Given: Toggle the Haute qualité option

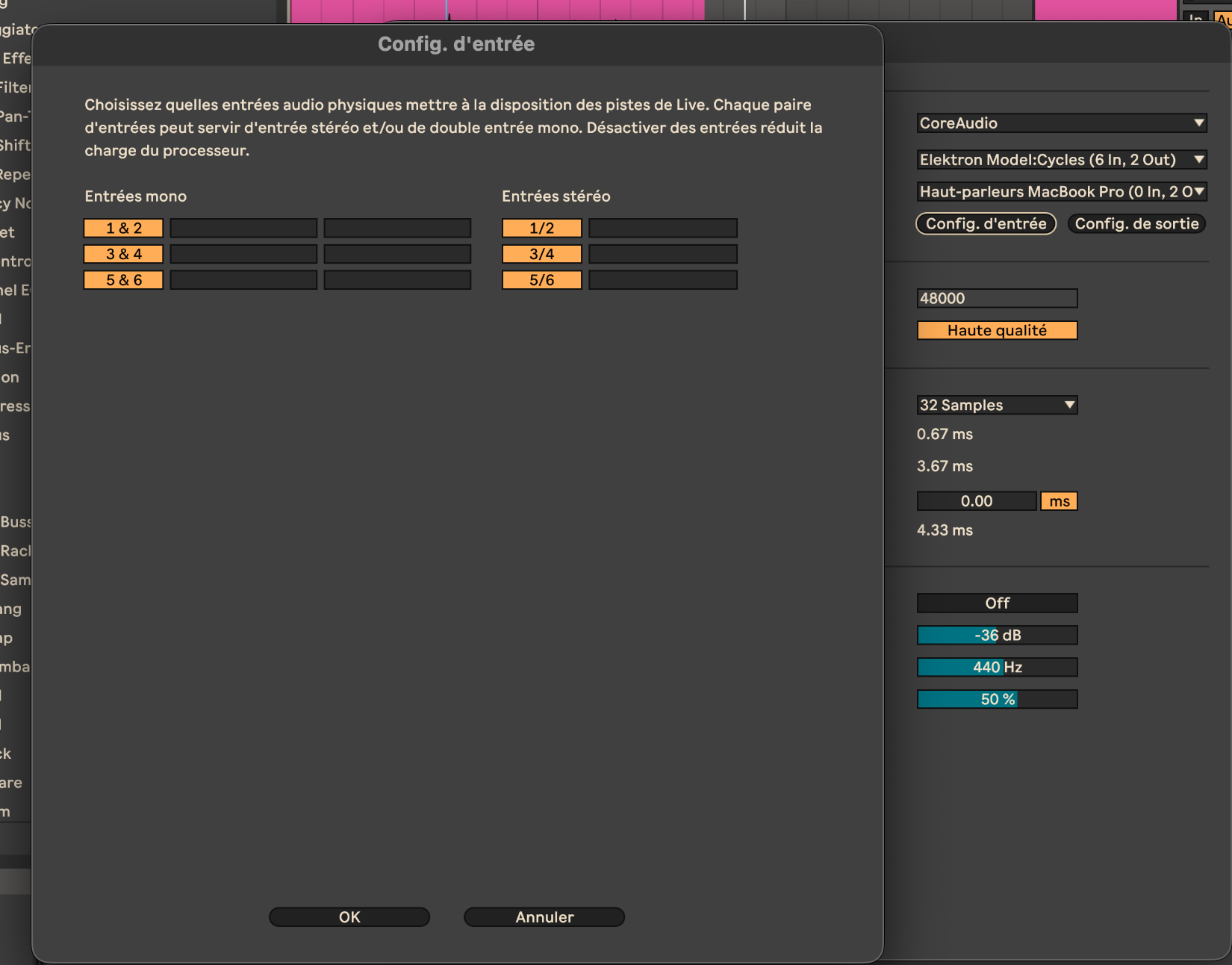Looking at the screenshot, I should click(x=997, y=331).
